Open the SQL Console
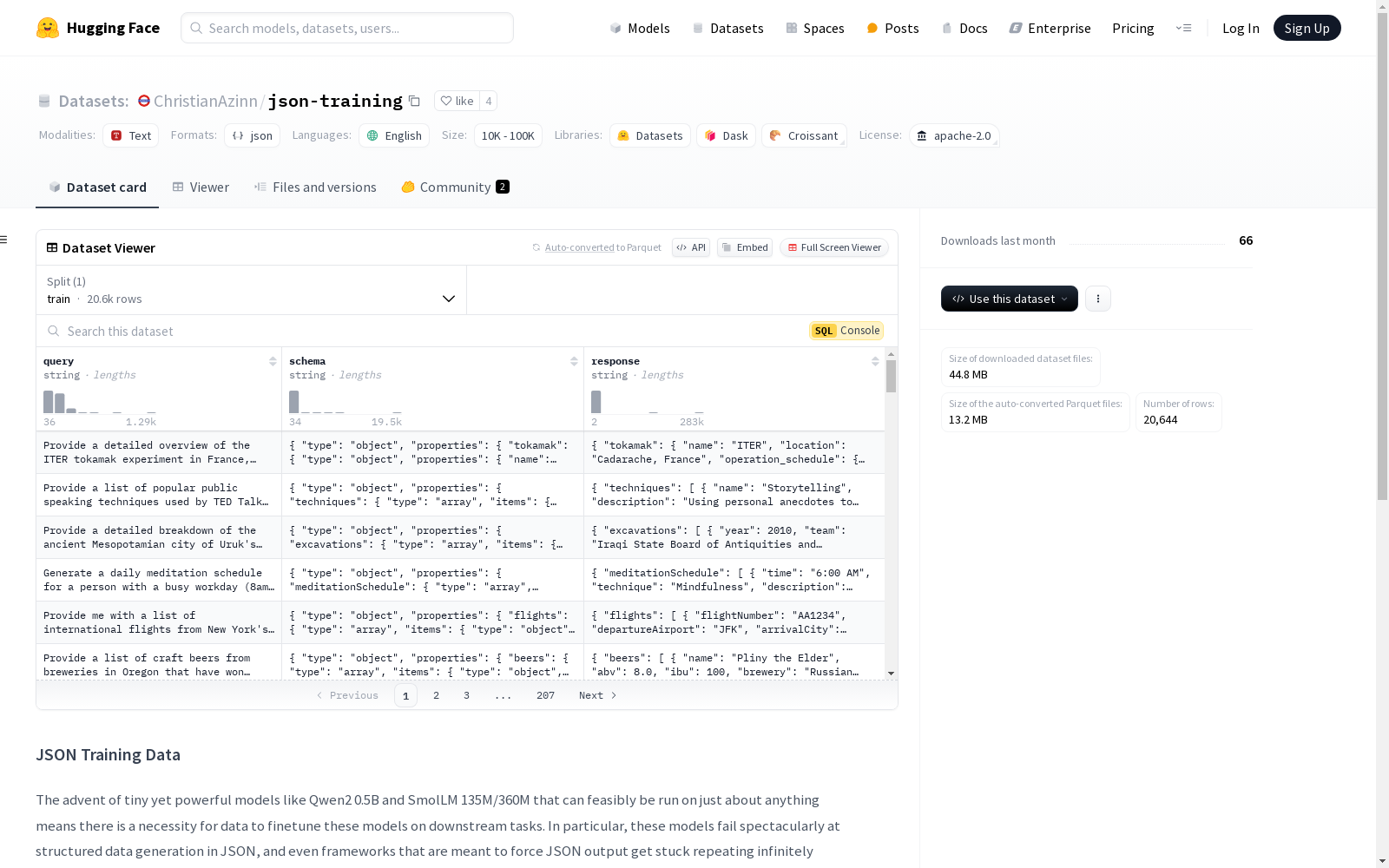The height and width of the screenshot is (868, 1389). [x=846, y=331]
